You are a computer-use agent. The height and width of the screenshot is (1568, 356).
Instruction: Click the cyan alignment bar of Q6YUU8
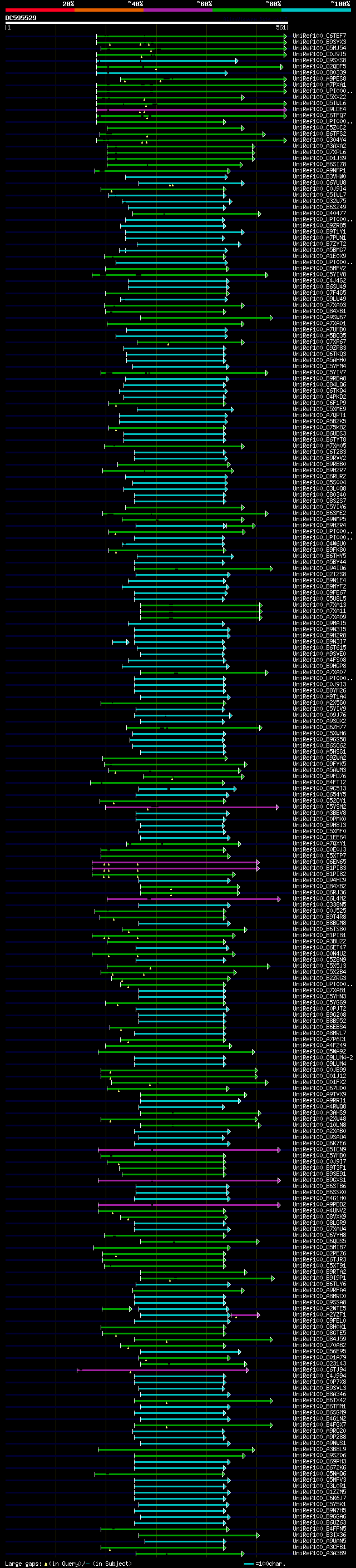click(x=191, y=183)
